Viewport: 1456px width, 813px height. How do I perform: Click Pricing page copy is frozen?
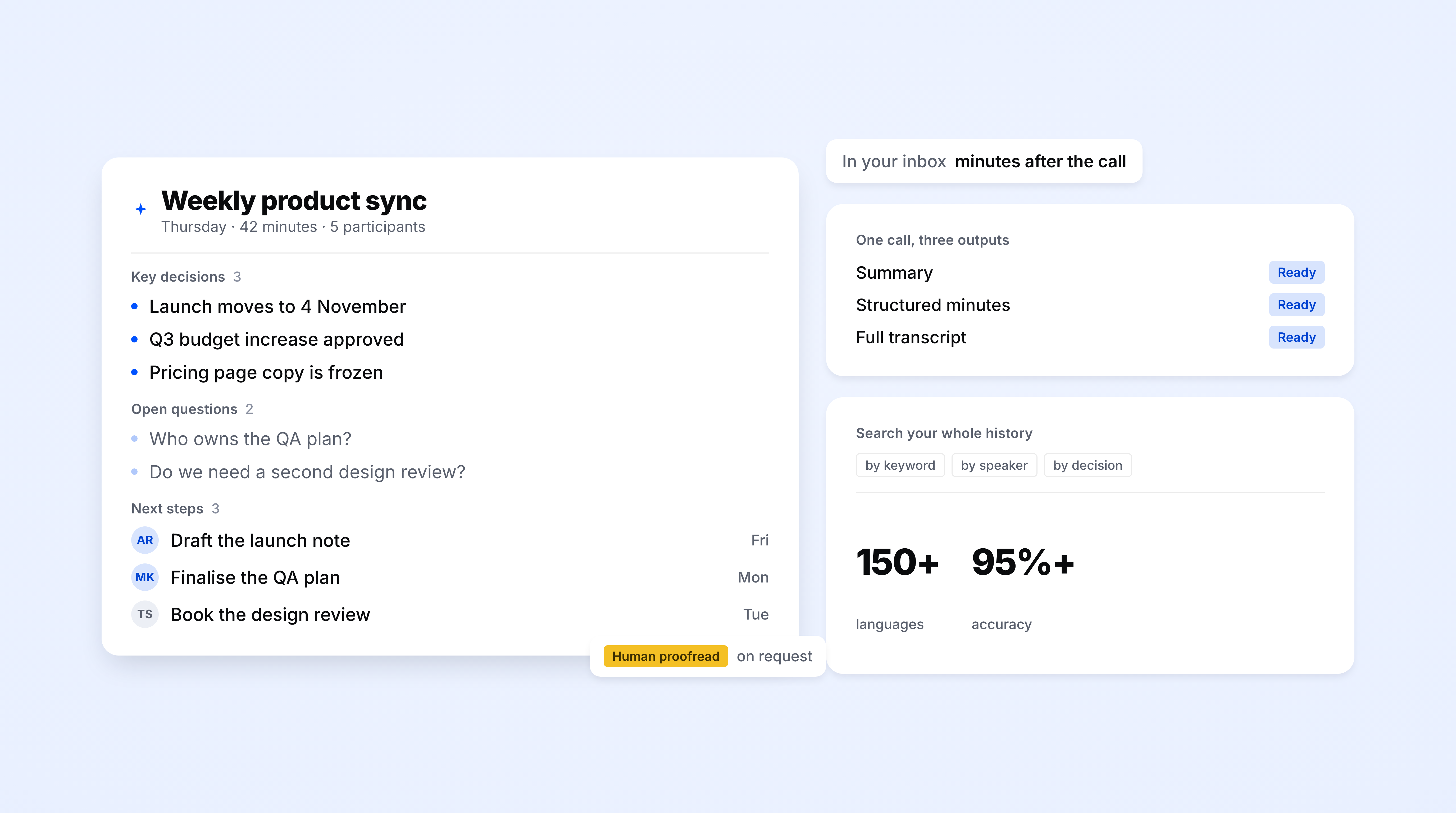pos(266,373)
